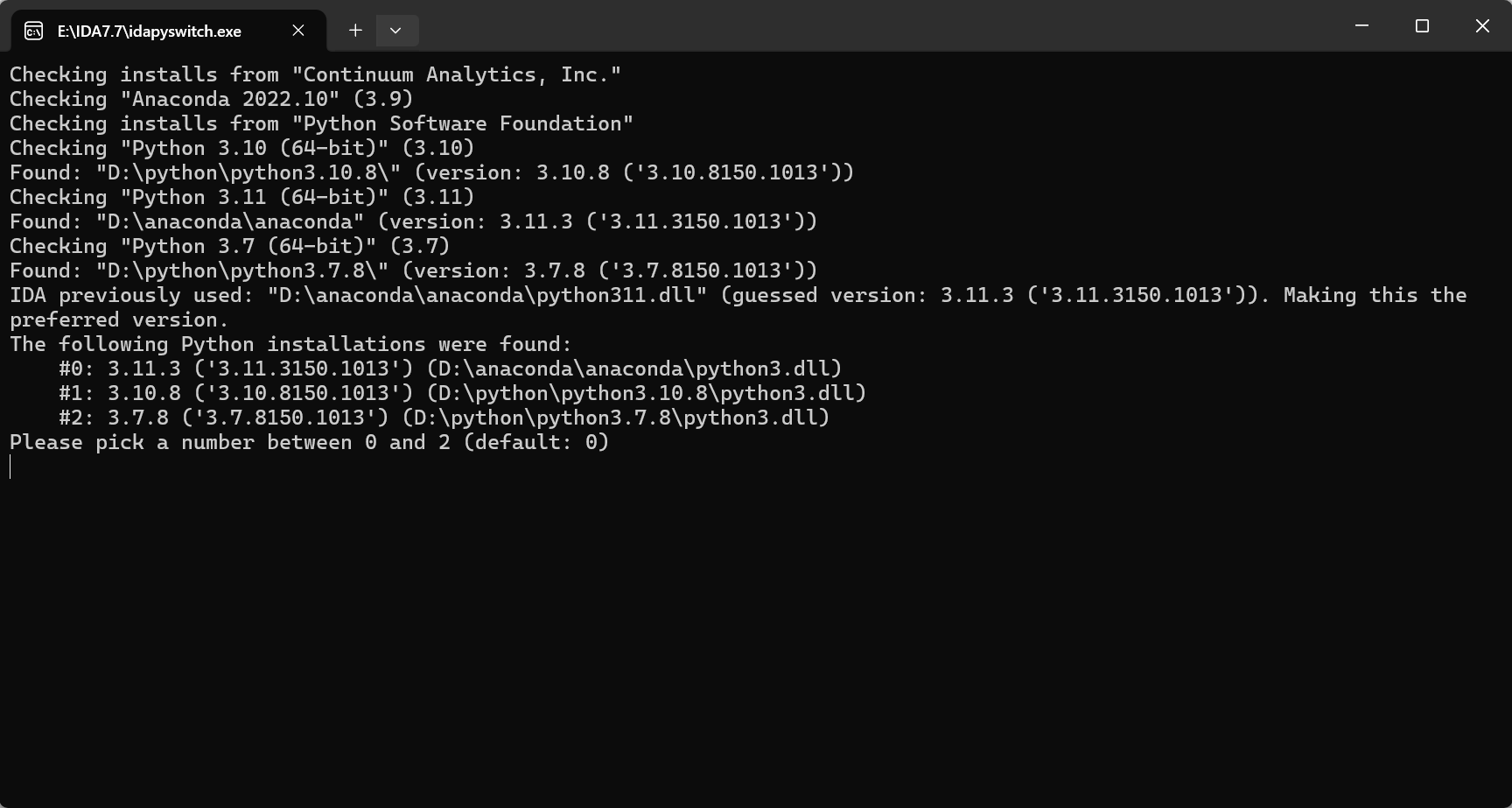Close the idapyswitch.exe tab
Screen dimensions: 1512x808
pyautogui.click(x=298, y=31)
